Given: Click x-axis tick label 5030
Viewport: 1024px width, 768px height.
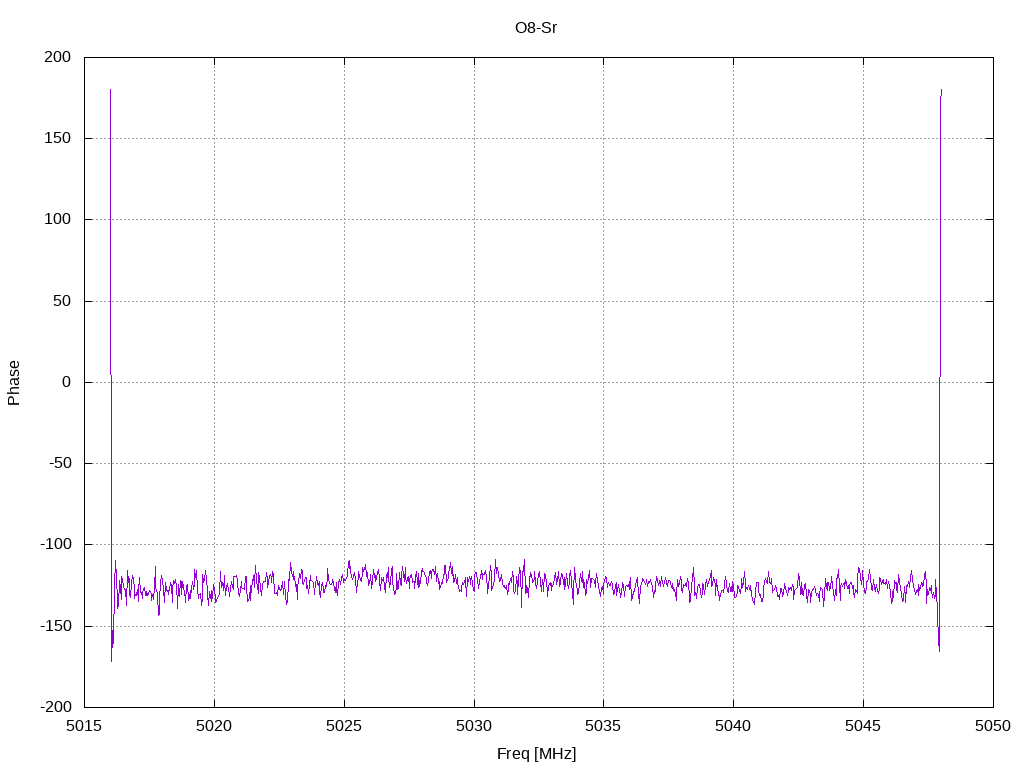Looking at the screenshot, I should pyautogui.click(x=474, y=726).
